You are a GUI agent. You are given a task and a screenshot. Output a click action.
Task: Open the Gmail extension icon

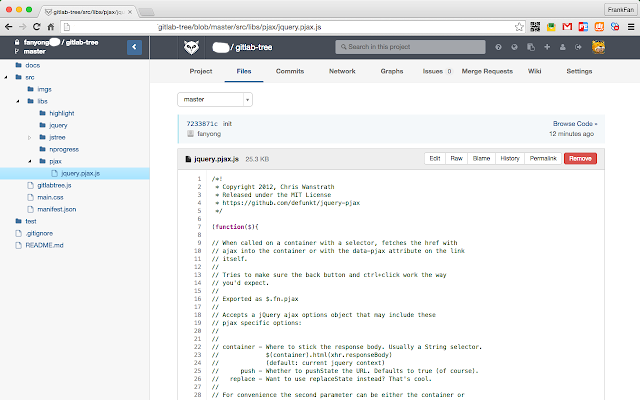pos(567,27)
